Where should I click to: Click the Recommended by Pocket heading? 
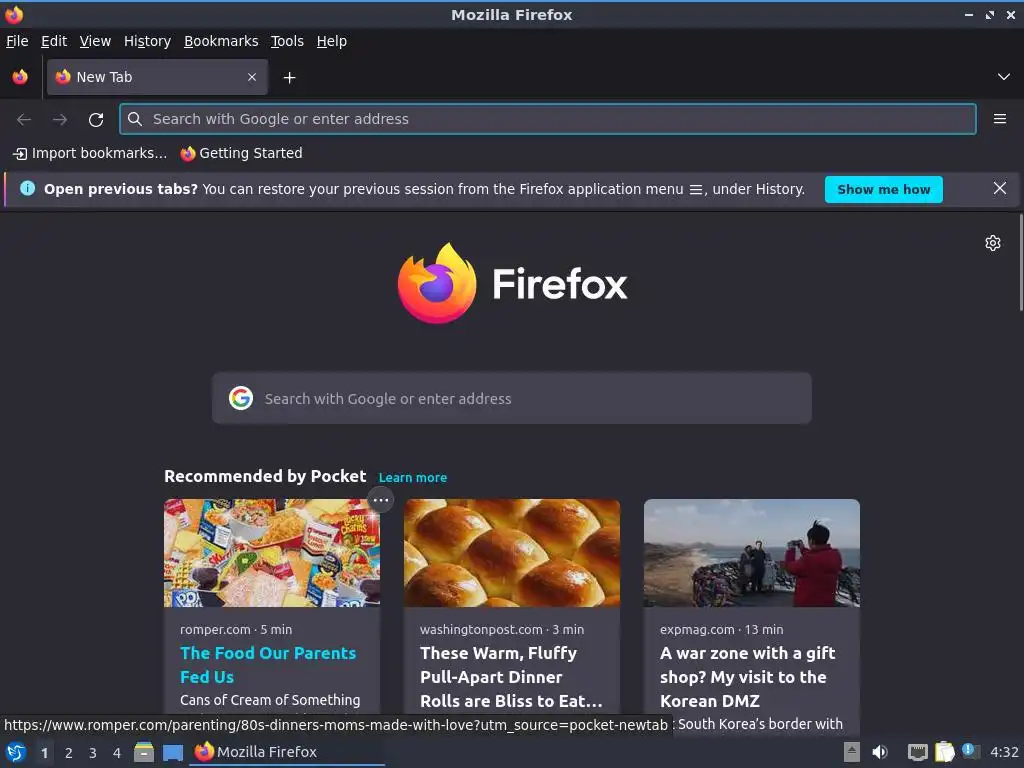(265, 476)
